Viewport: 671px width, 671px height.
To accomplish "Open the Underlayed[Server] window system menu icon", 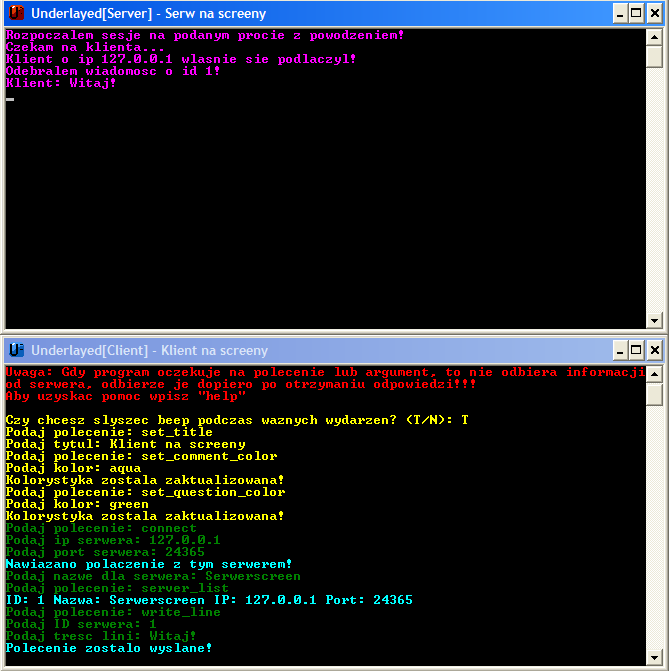I will pos(16,14).
